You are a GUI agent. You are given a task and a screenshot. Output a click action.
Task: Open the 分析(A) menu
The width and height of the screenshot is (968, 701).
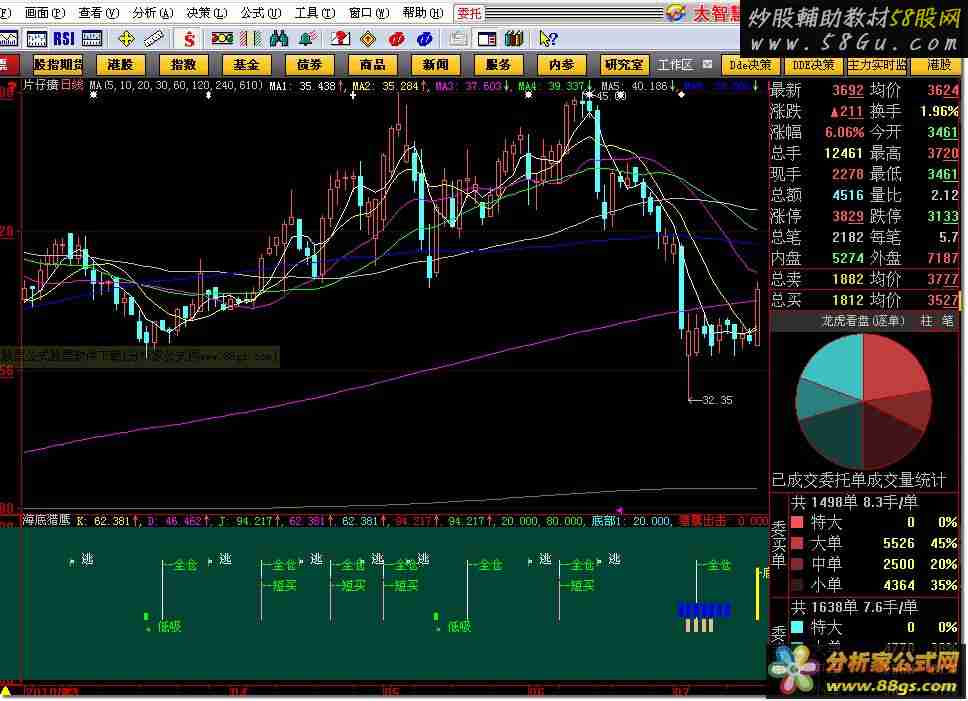151,13
